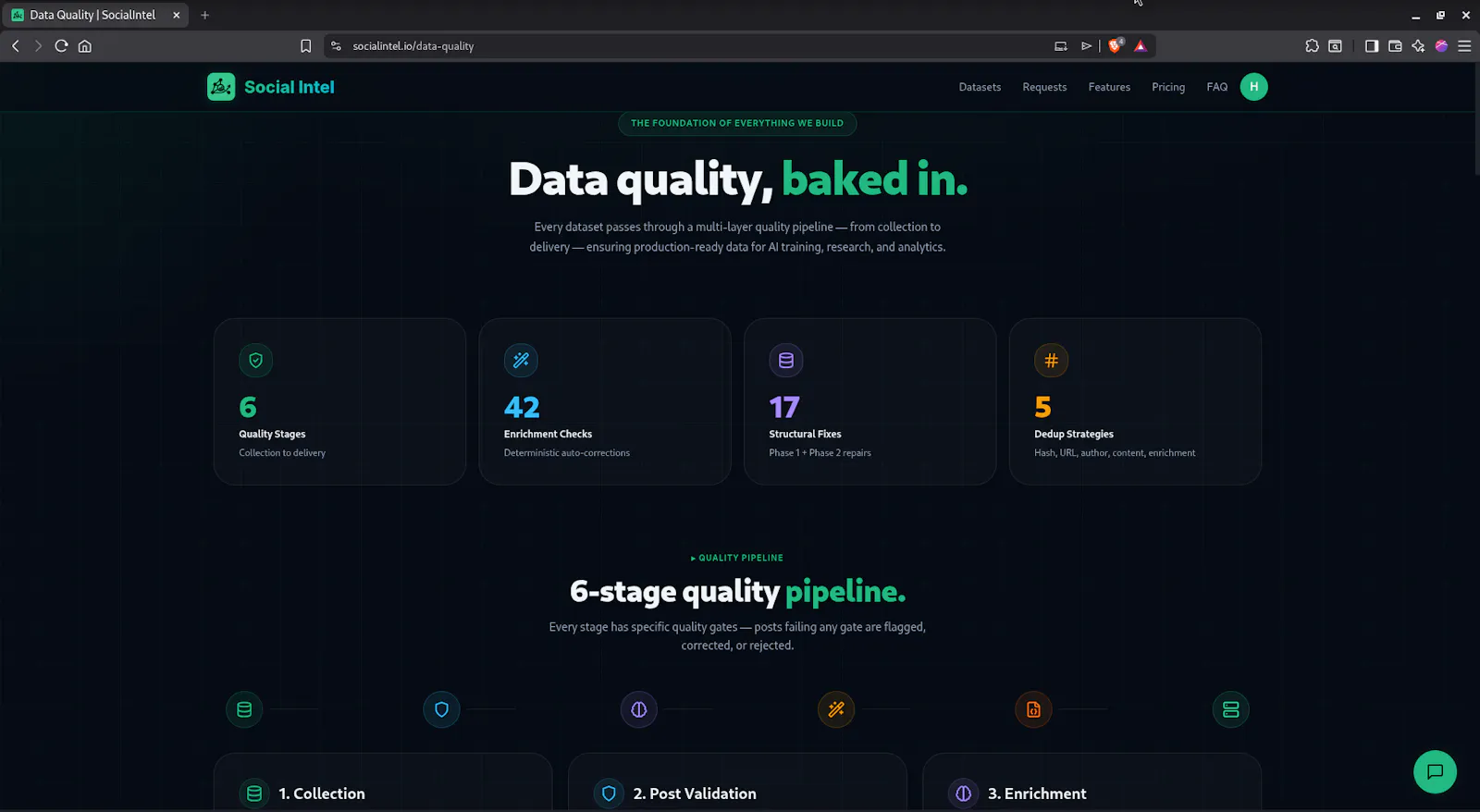Open the Brave wallet icon

[x=1395, y=46]
